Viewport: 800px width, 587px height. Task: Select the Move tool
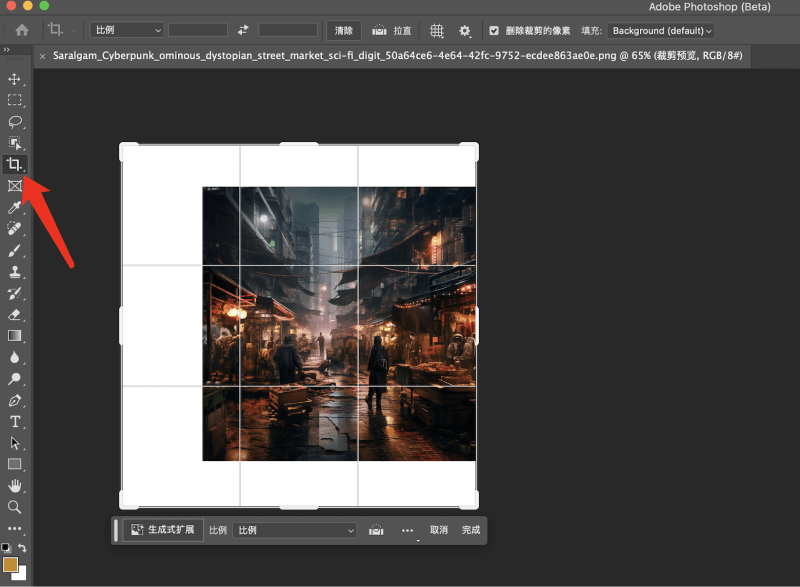(14, 78)
